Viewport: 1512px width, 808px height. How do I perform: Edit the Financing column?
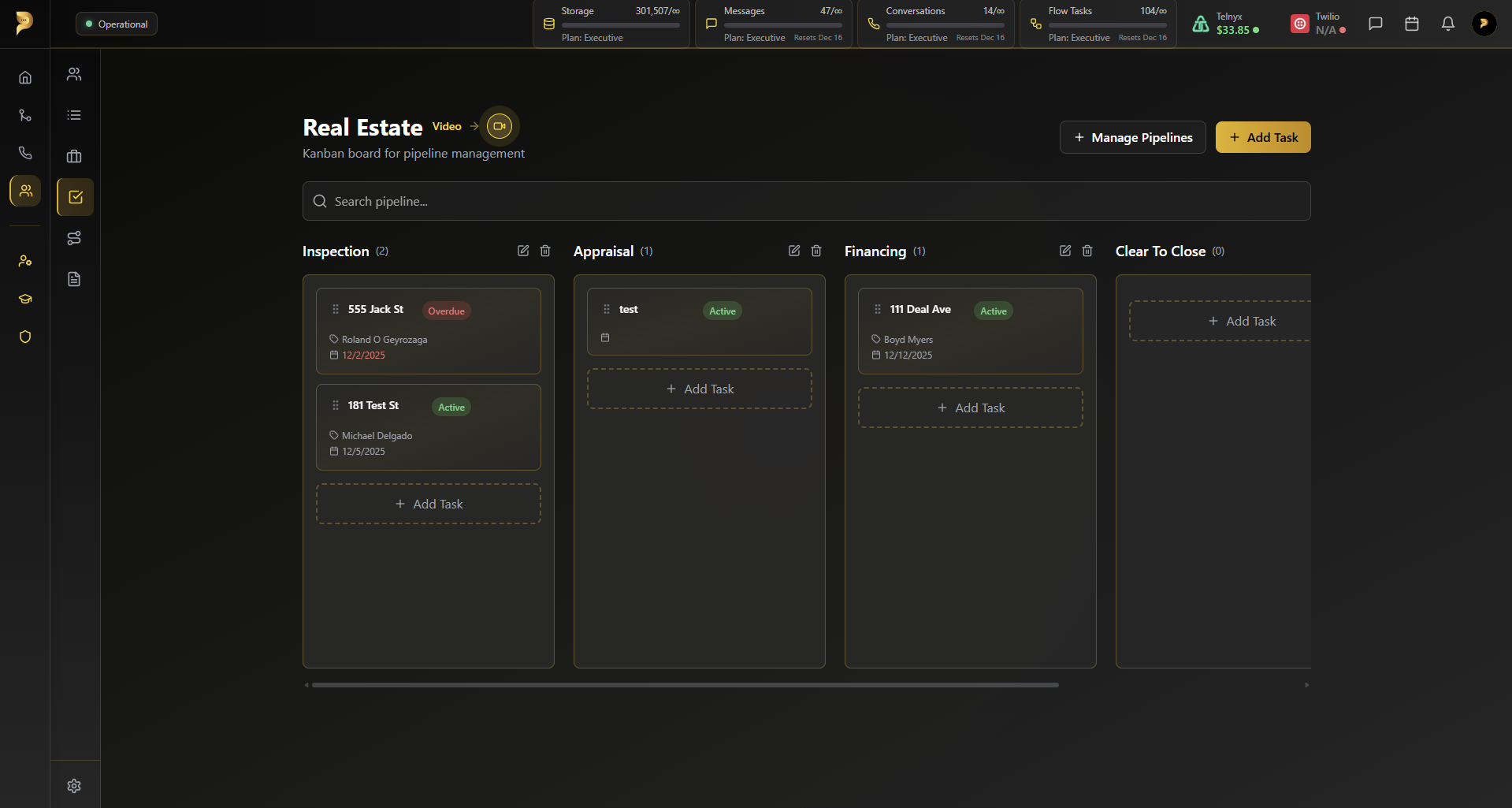click(1065, 251)
